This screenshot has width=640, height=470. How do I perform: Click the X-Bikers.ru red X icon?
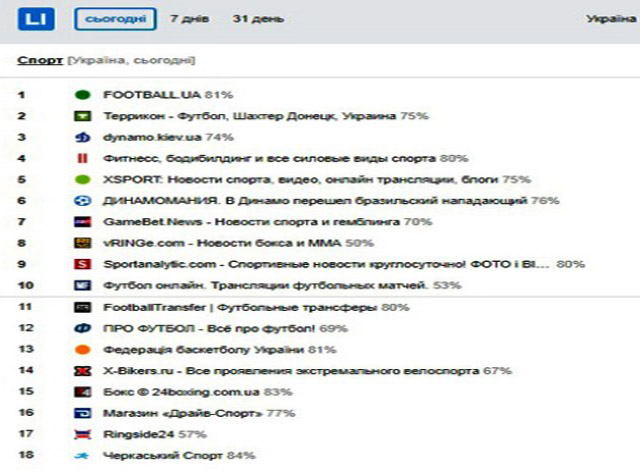[82, 371]
